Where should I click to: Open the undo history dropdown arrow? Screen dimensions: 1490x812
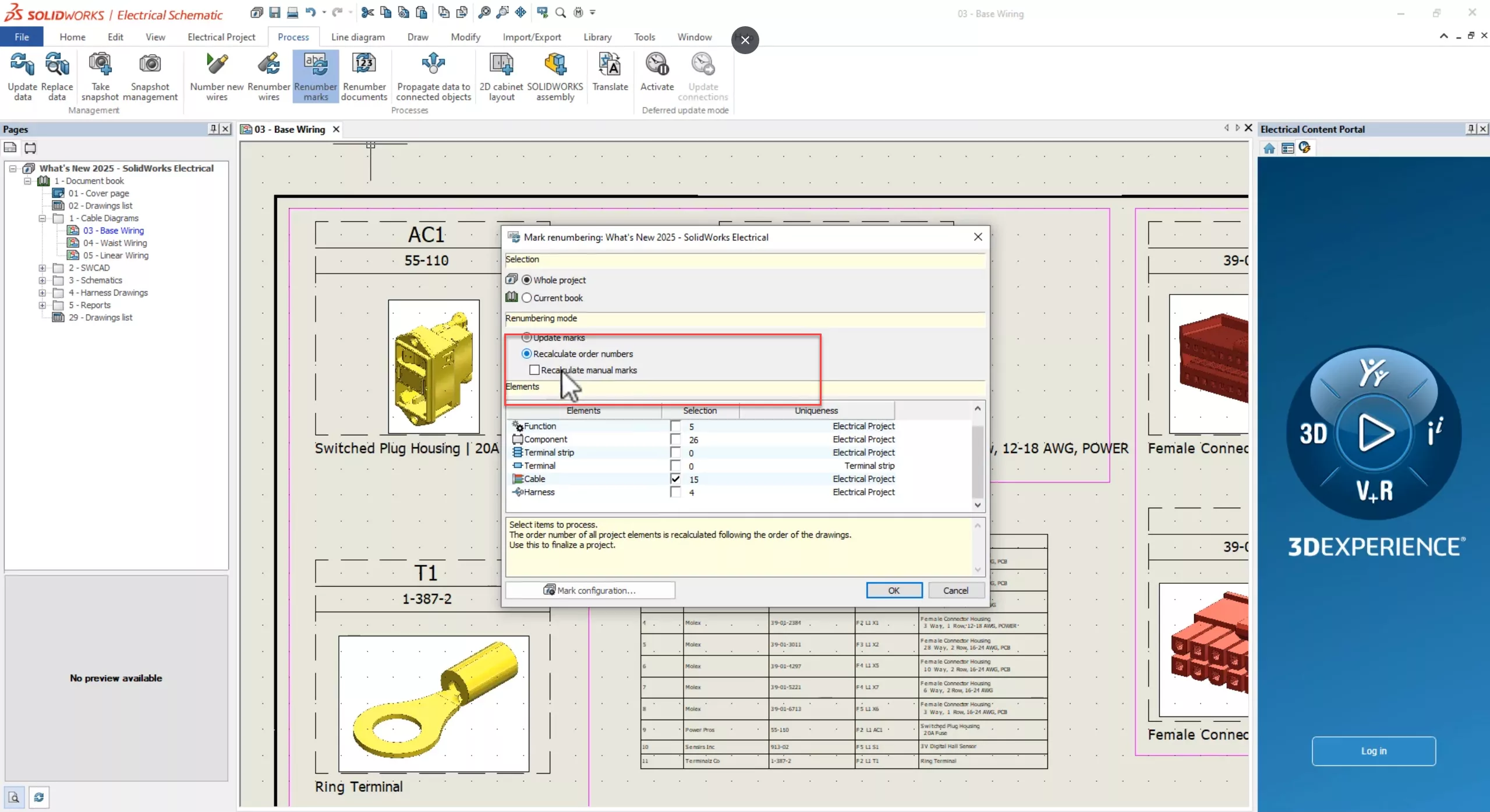click(324, 12)
